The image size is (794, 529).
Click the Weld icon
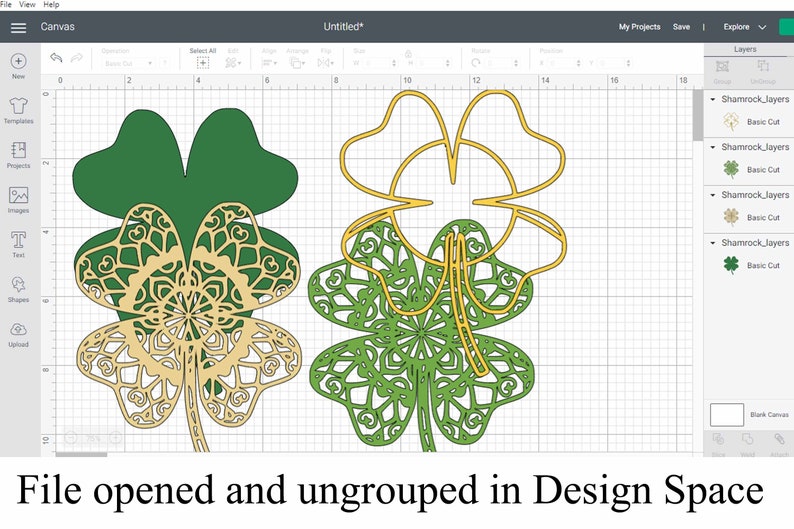[x=747, y=439]
